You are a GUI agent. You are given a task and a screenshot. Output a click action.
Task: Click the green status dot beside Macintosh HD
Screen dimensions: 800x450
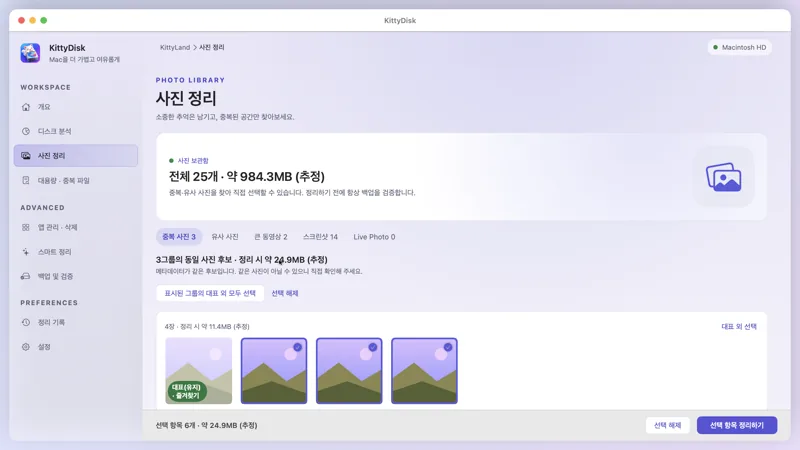[x=715, y=47]
